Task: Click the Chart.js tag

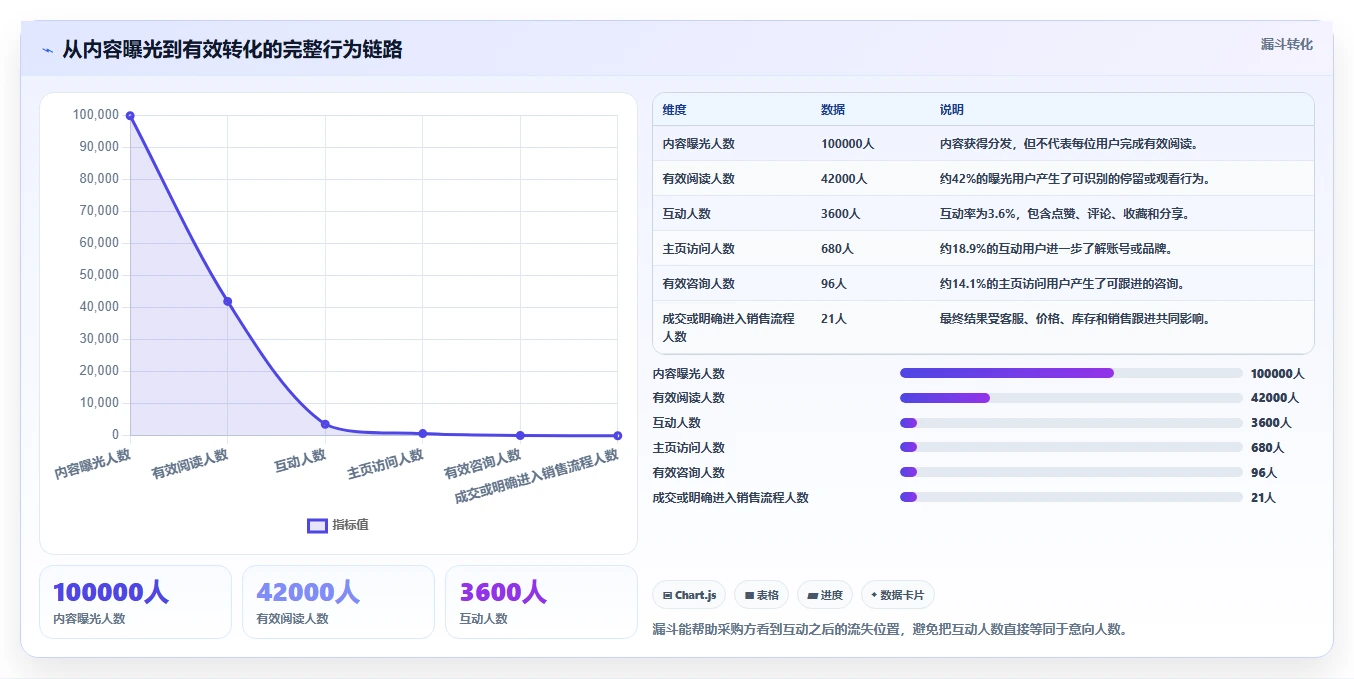Action: click(x=689, y=595)
